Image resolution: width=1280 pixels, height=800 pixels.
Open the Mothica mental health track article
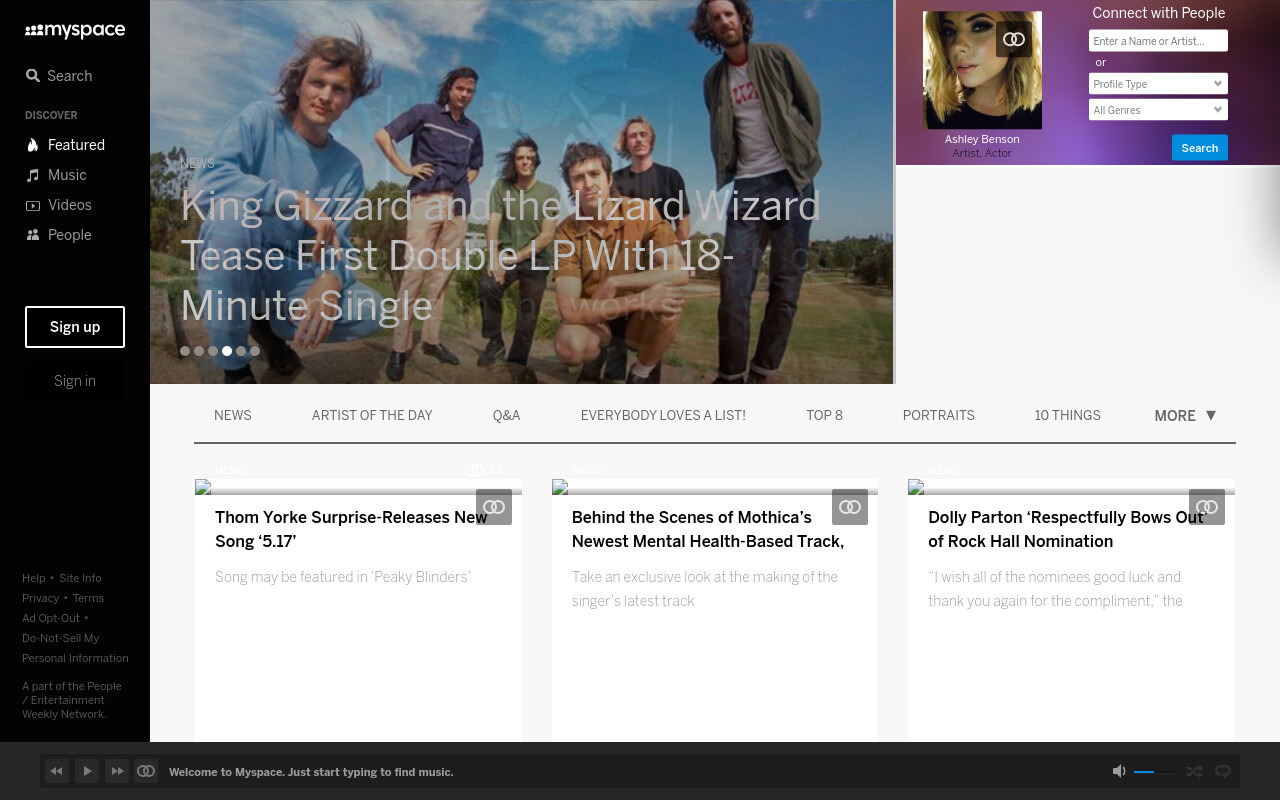coord(708,529)
